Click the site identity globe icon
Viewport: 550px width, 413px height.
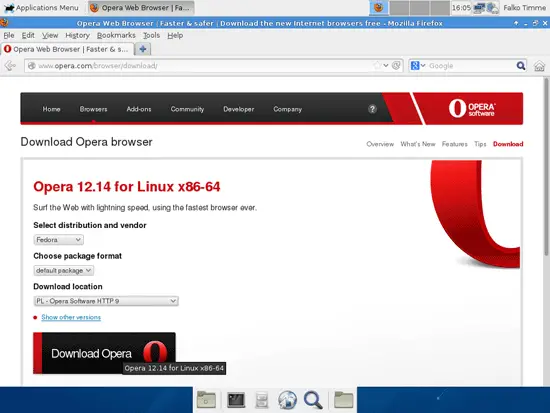click(x=32, y=66)
